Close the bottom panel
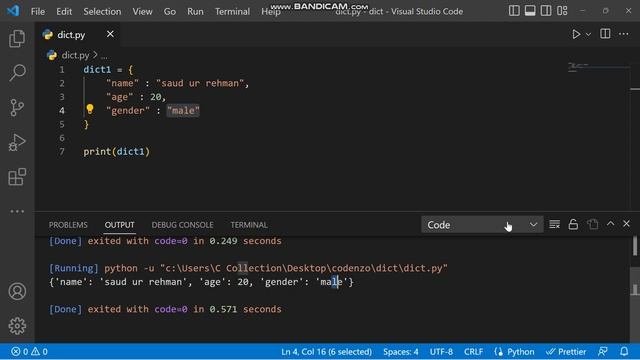 pyautogui.click(x=627, y=224)
